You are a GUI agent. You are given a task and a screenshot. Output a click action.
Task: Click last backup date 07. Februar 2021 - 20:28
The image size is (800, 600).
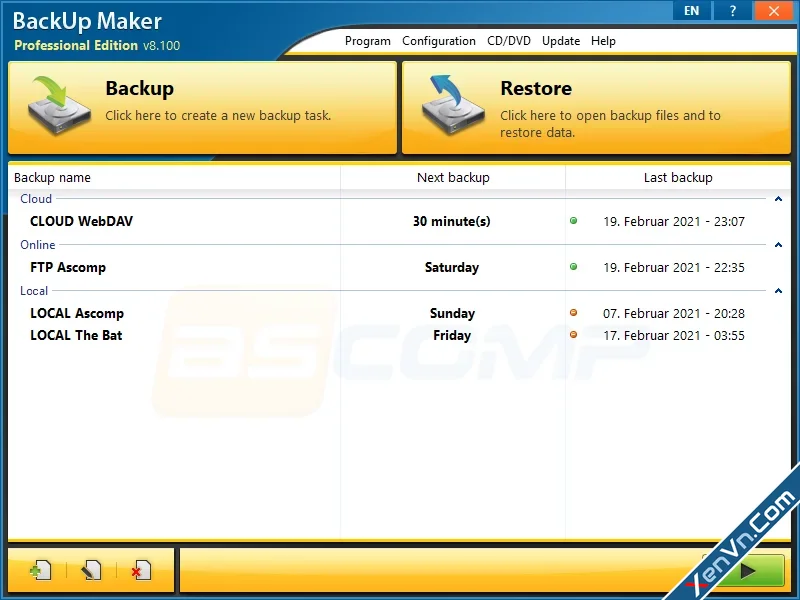674,313
